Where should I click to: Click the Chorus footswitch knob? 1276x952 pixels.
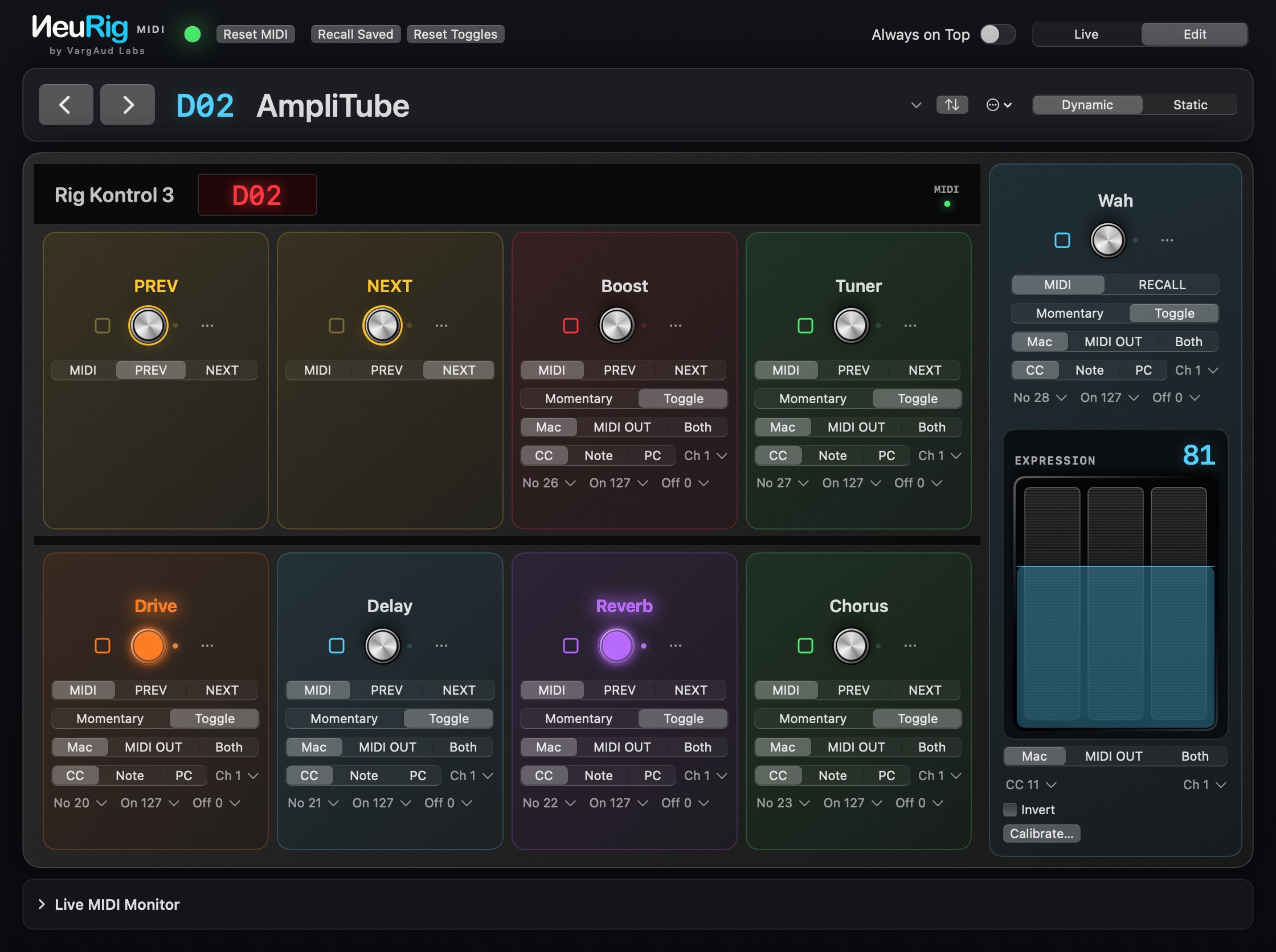[850, 646]
